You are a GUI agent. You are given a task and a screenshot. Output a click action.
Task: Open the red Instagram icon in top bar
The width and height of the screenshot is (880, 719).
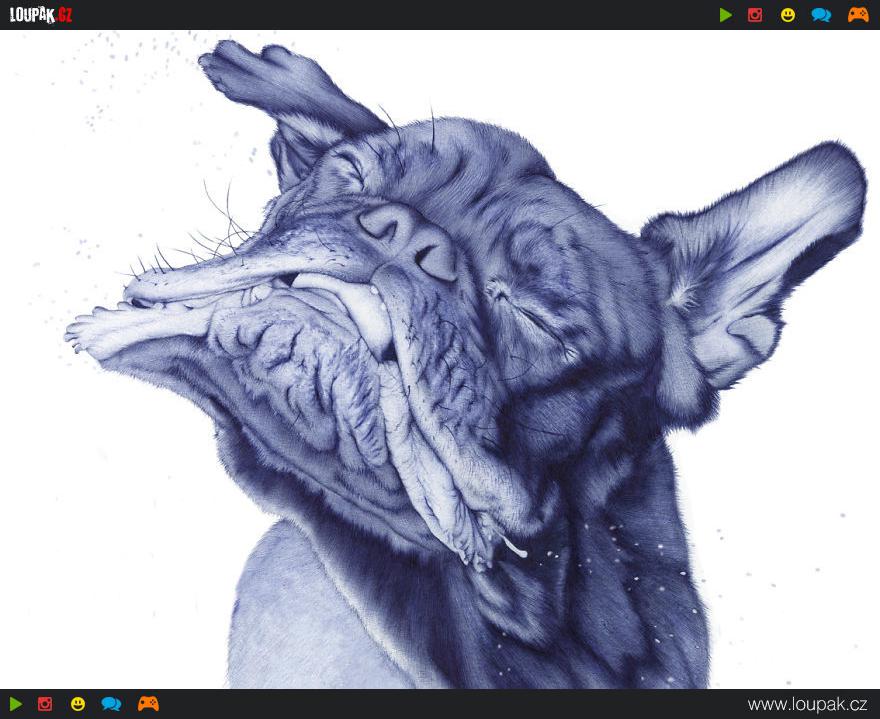pyautogui.click(x=755, y=15)
